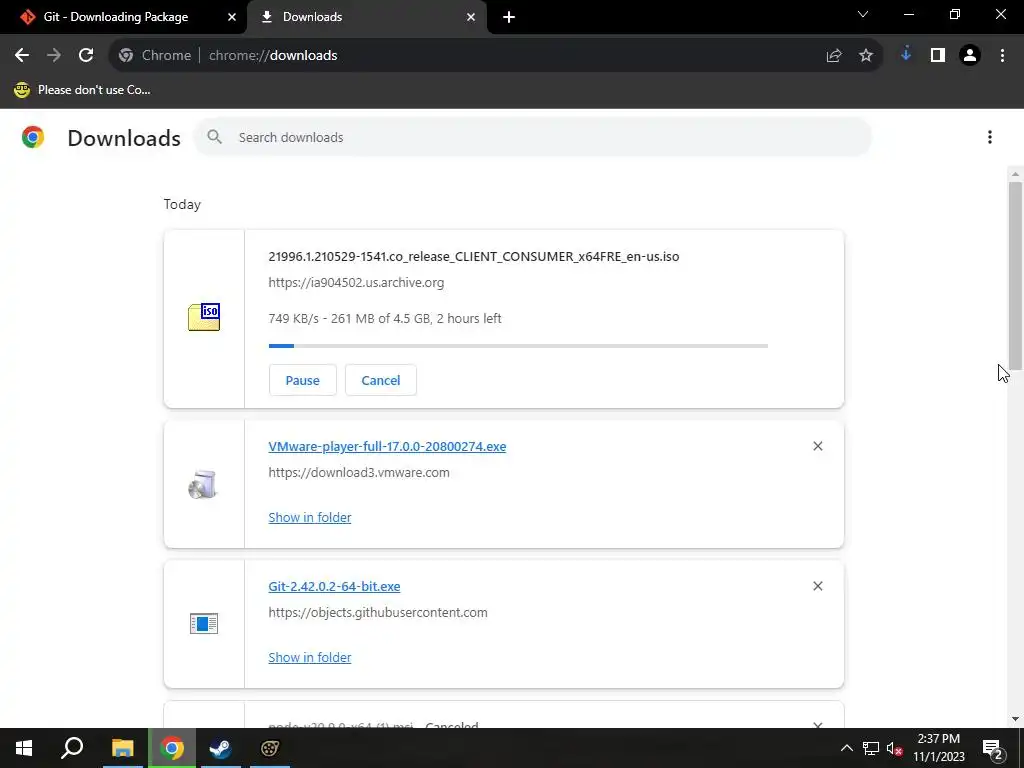Viewport: 1024px width, 768px height.
Task: Open the Downloads page more-actions menu
Action: tap(990, 137)
